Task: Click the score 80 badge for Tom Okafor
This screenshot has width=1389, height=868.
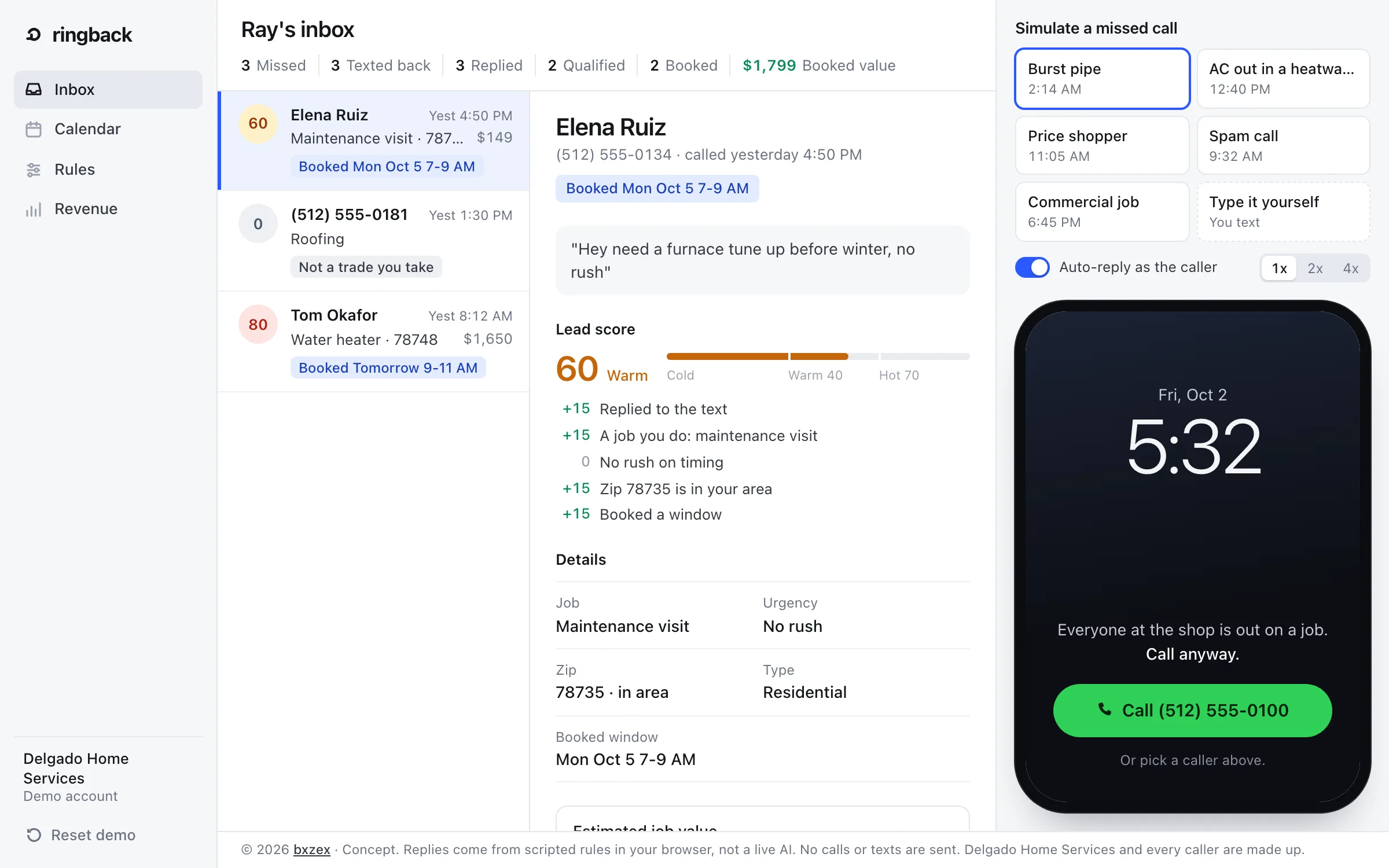Action: 258,325
